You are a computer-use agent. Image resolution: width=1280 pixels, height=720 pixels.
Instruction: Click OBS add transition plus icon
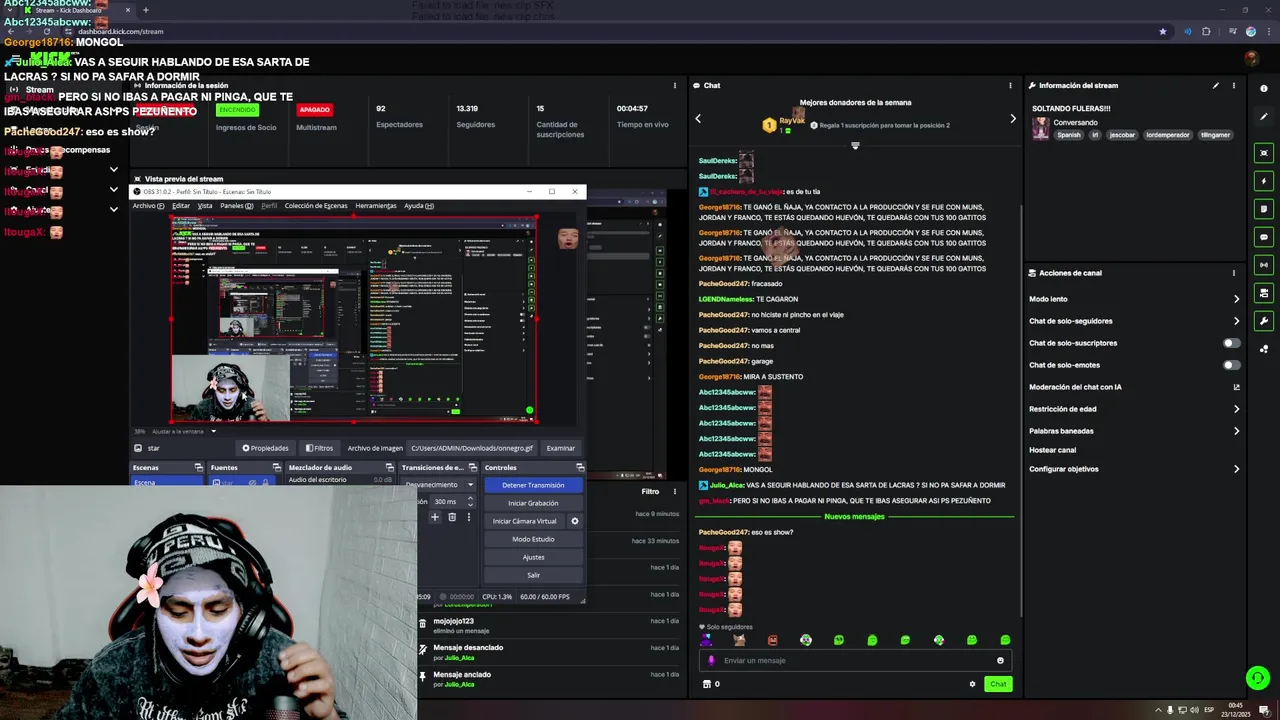click(x=435, y=517)
